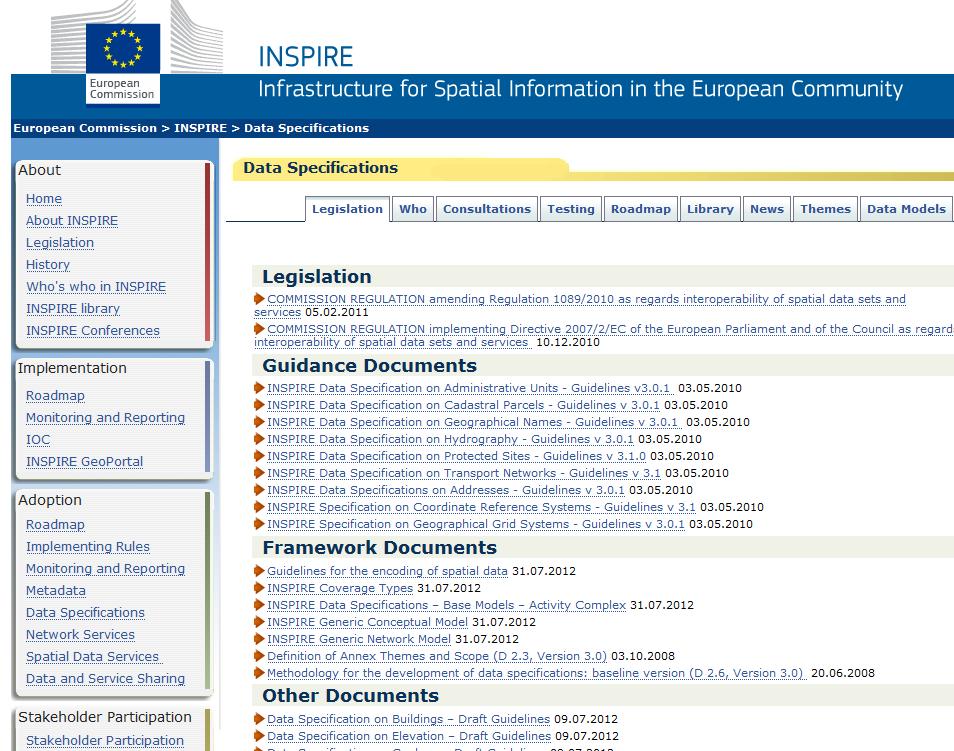Open Legislation link in About sidebar
This screenshot has height=751, width=954.
60,243
